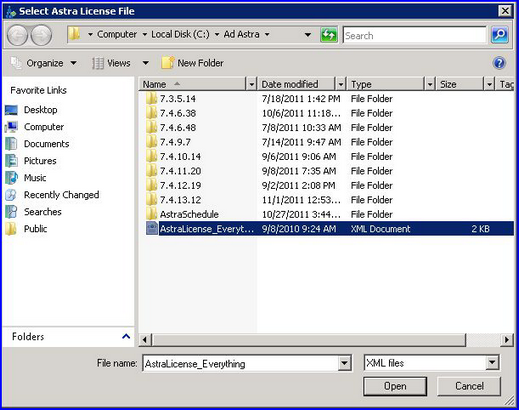Click the Local Disk (C:) breadcrumb segment

tap(180, 34)
